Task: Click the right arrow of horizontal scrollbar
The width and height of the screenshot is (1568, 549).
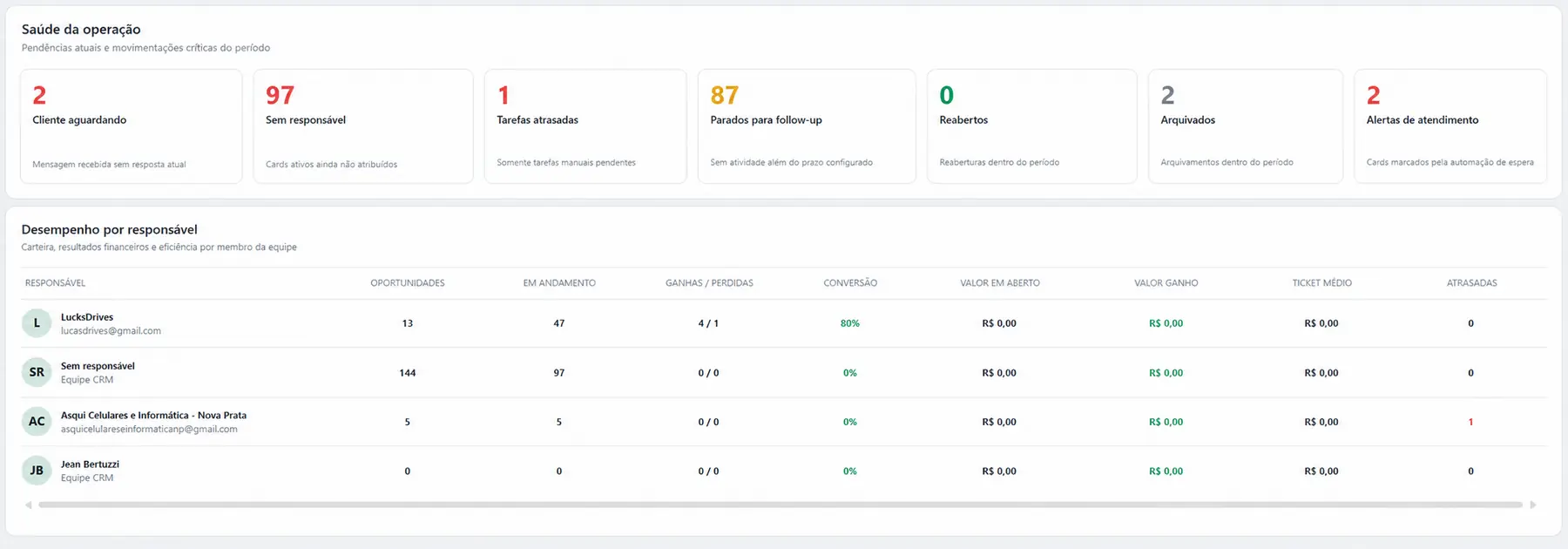Action: 1533,505
